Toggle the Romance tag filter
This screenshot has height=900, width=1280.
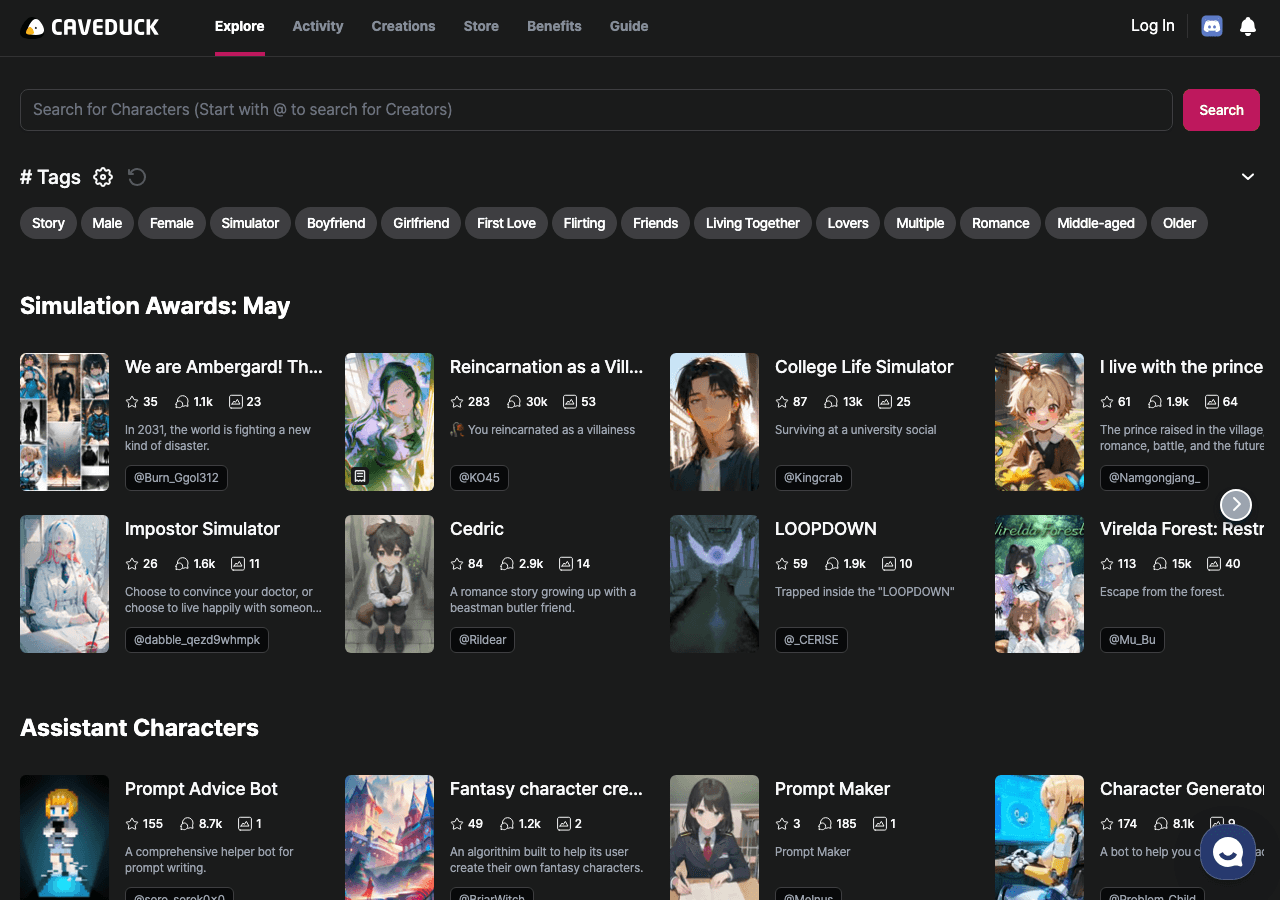999,223
